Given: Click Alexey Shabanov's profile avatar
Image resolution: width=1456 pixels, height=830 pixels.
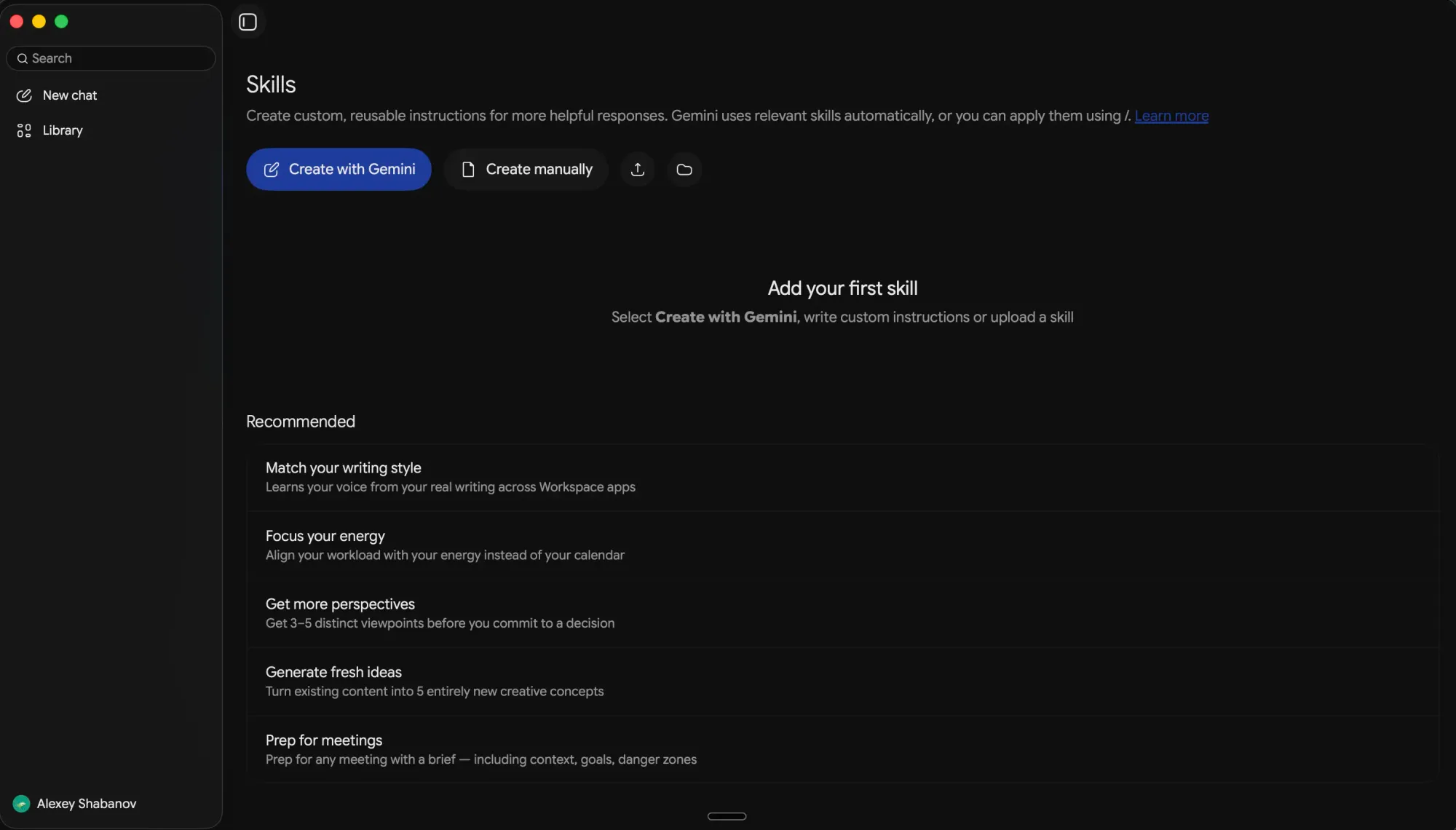Looking at the screenshot, I should click(21, 804).
